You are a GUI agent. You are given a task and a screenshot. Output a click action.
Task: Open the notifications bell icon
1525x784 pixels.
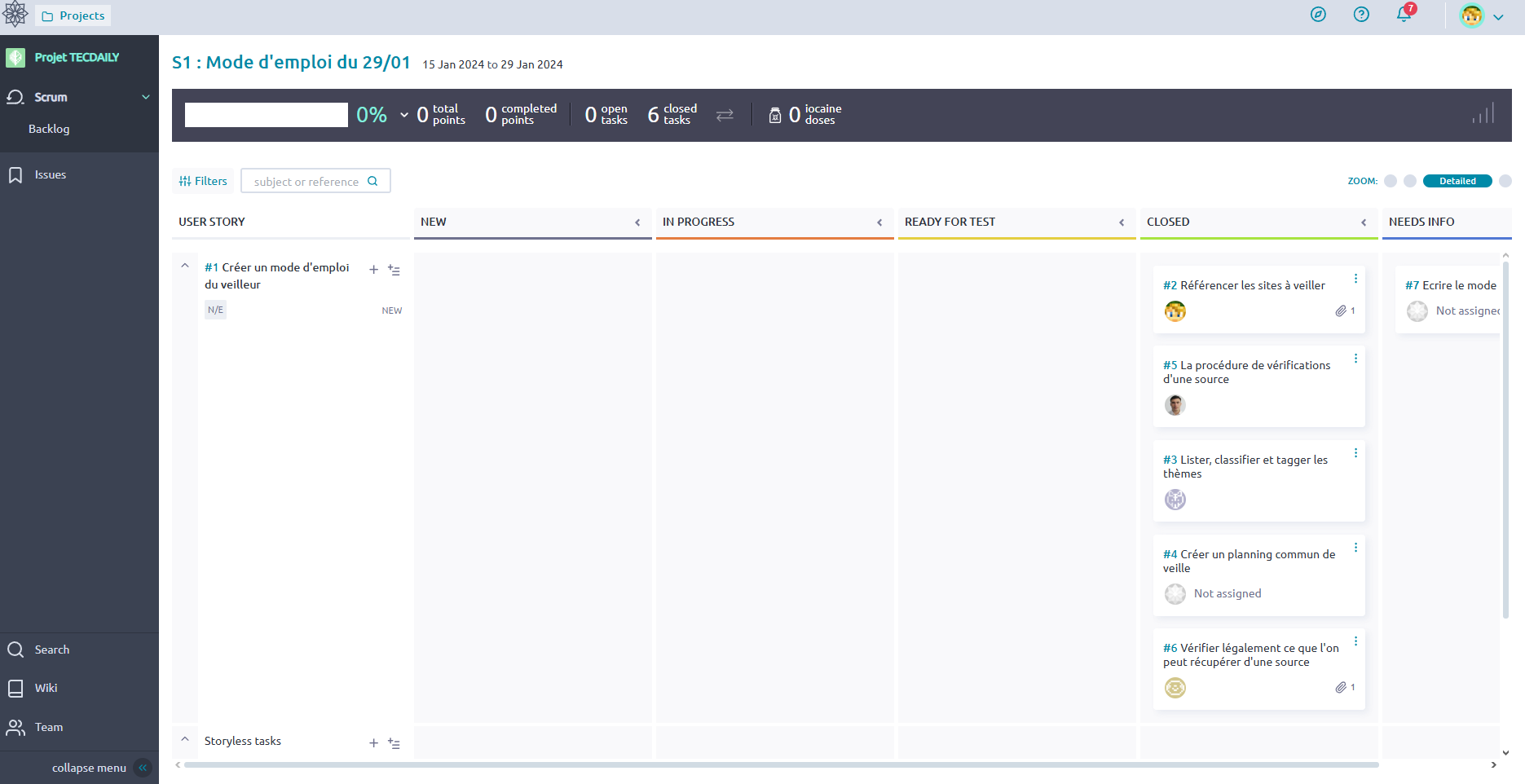[1404, 15]
